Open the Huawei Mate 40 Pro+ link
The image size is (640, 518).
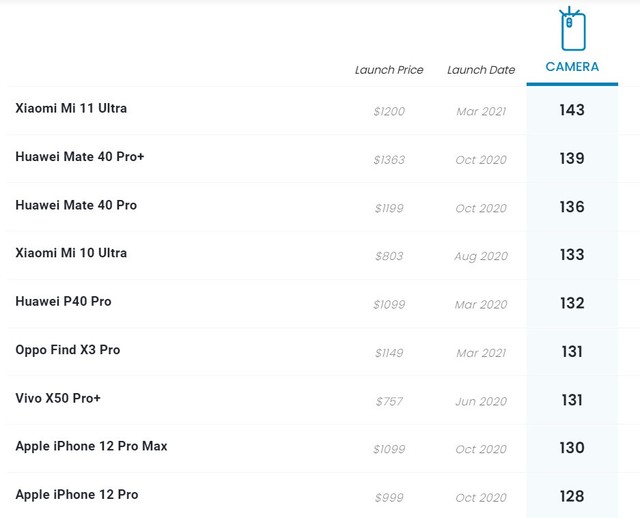coord(80,157)
